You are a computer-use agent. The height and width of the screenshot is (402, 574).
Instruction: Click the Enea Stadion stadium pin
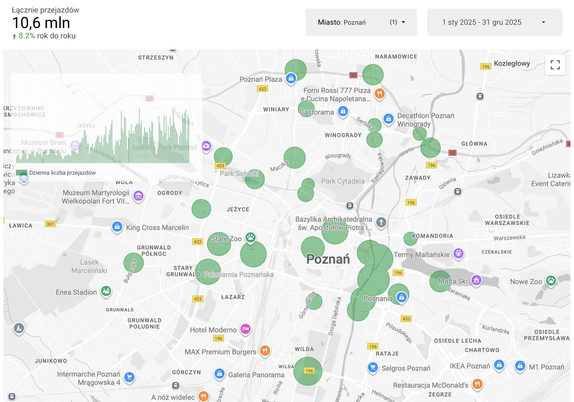coord(106,291)
